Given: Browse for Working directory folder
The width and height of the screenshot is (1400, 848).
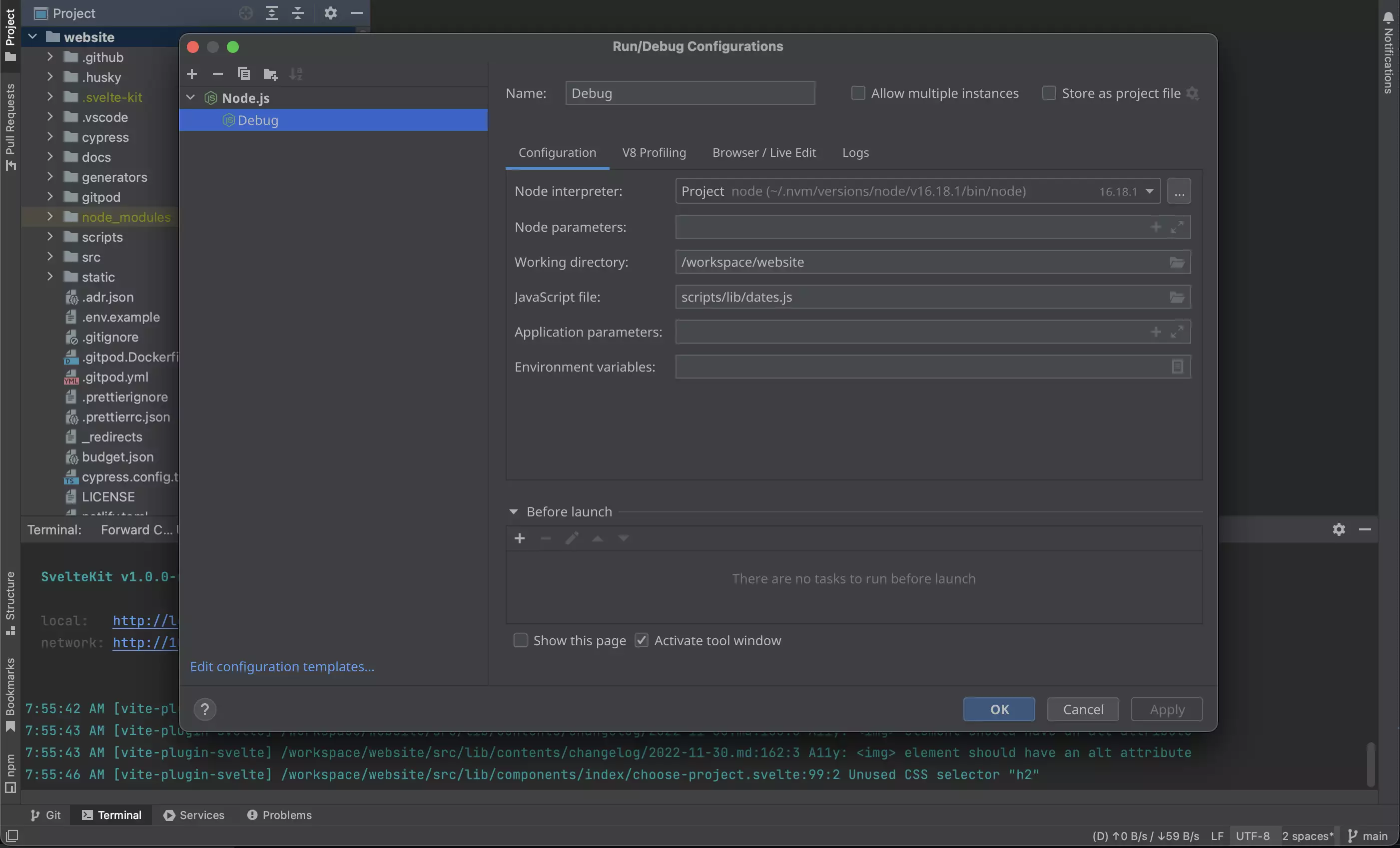Looking at the screenshot, I should tap(1177, 262).
